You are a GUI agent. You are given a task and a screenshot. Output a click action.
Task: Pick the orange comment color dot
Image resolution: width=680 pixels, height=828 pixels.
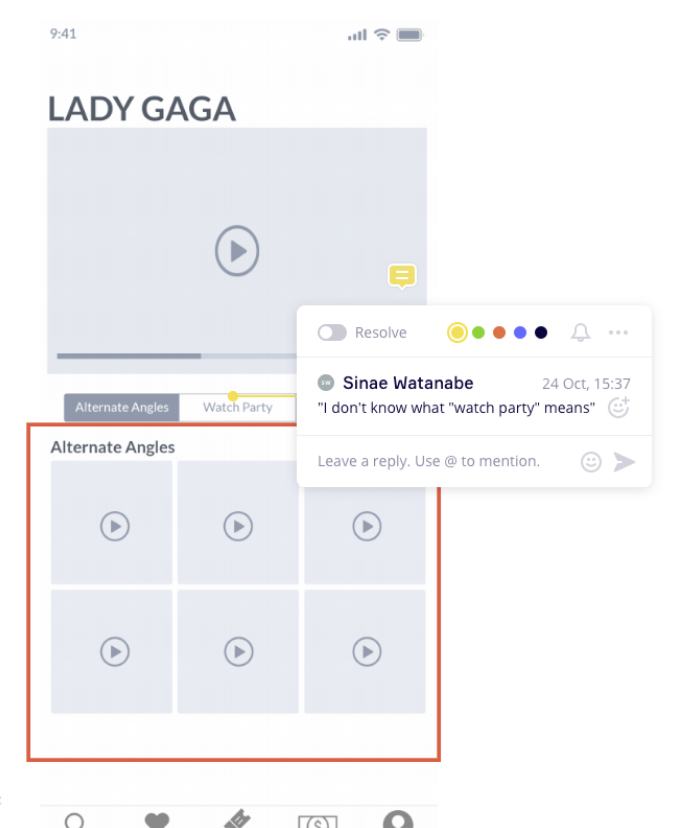tap(499, 333)
